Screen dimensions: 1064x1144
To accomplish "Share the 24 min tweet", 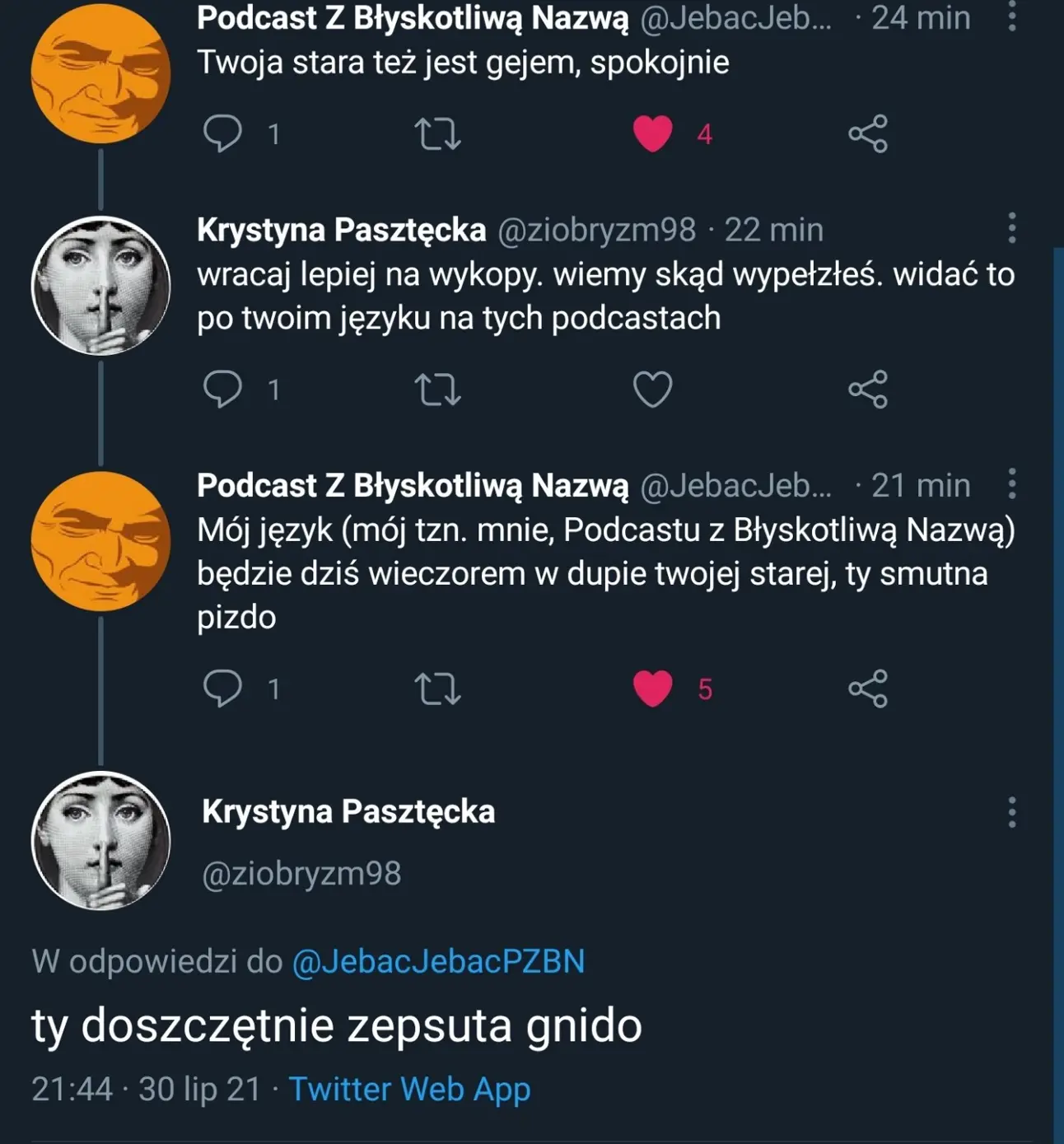I will pos(868,134).
